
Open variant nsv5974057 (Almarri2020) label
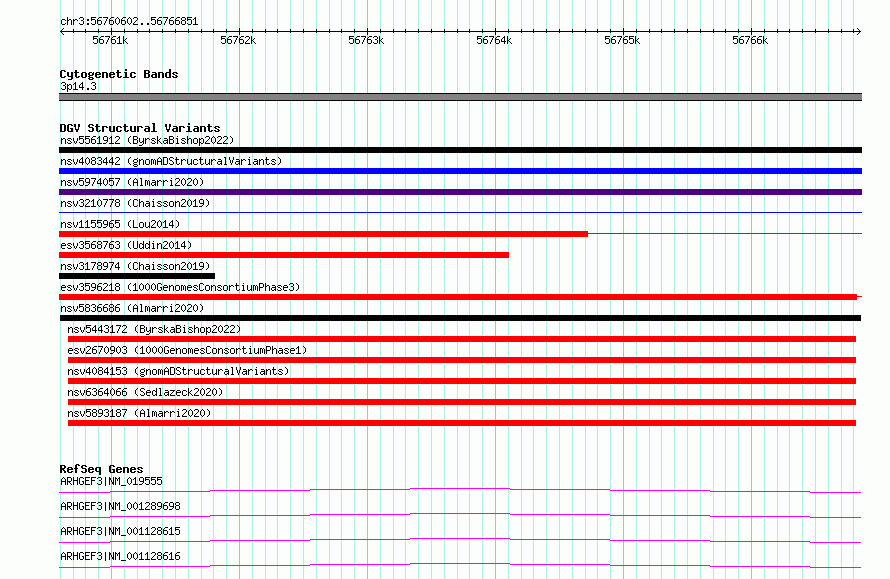(132, 182)
